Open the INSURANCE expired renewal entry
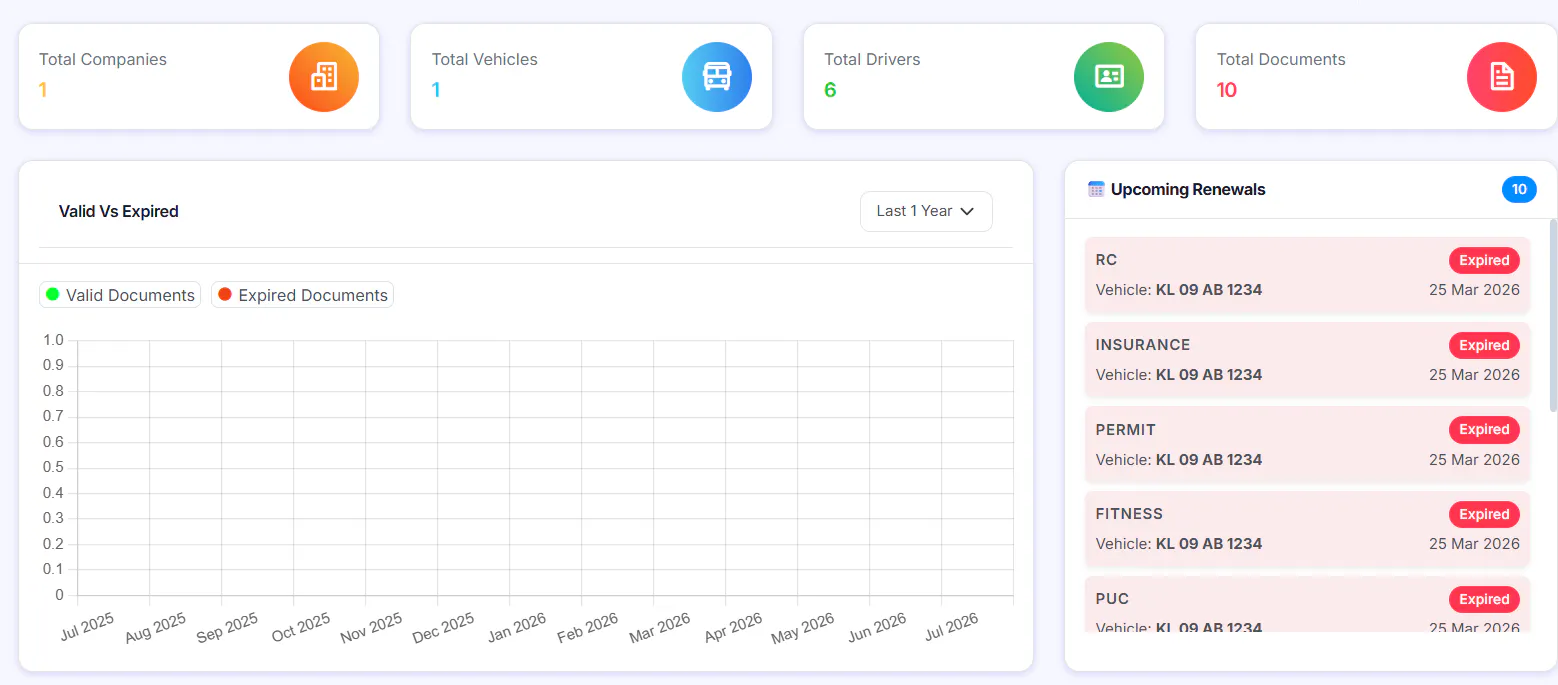Screen dimensions: 1558x685 click(1307, 360)
